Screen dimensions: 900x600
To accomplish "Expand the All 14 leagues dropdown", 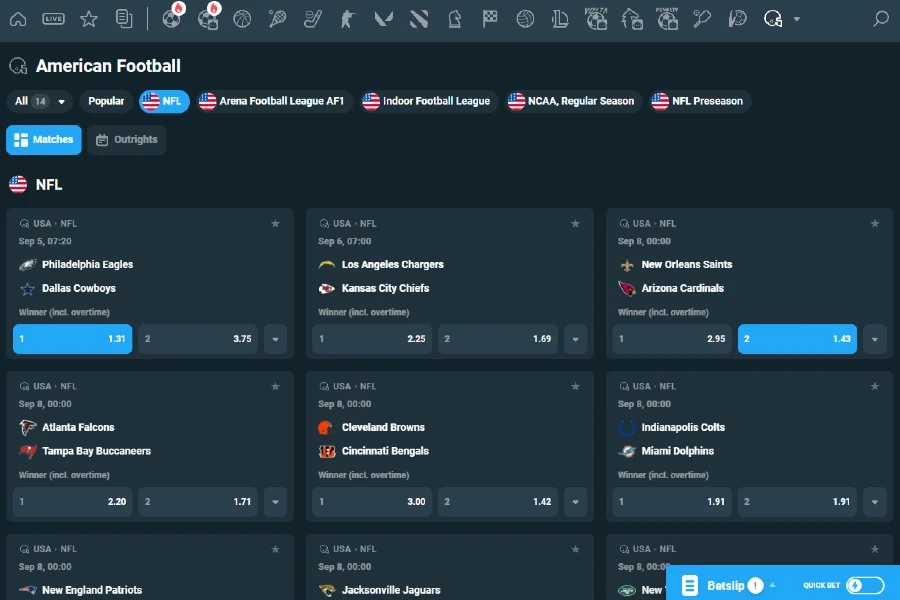I will (x=40, y=101).
